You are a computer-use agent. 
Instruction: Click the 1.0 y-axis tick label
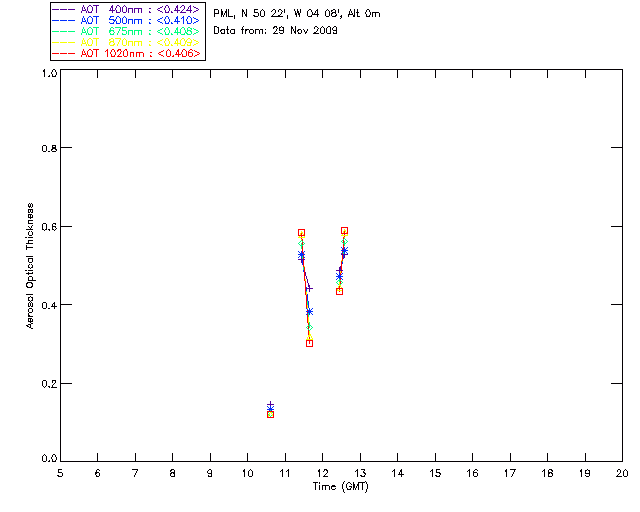tap(49, 73)
